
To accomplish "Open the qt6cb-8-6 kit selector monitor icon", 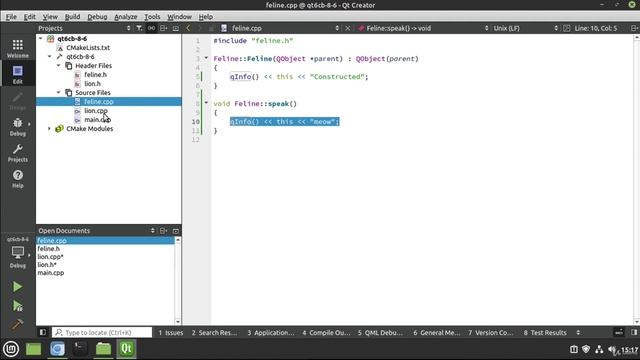I will (18, 253).
